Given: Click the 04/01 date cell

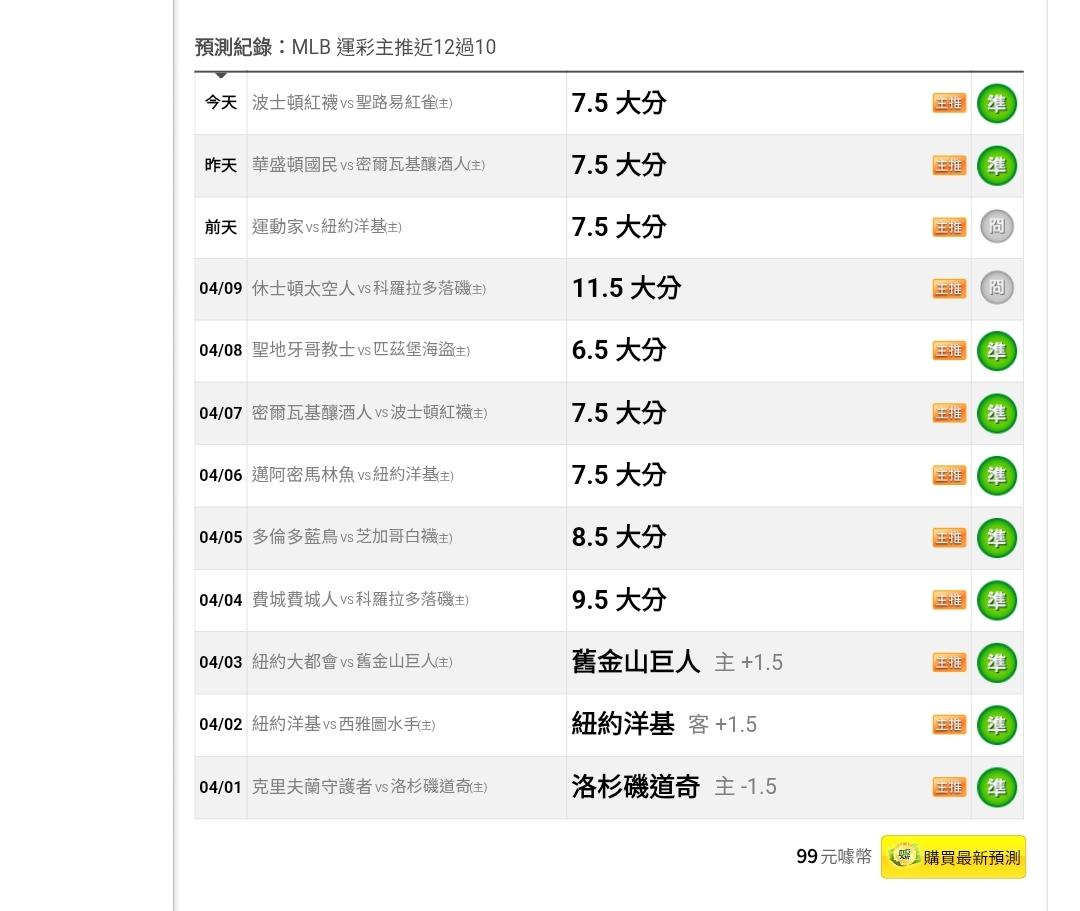Looking at the screenshot, I should pos(221,787).
